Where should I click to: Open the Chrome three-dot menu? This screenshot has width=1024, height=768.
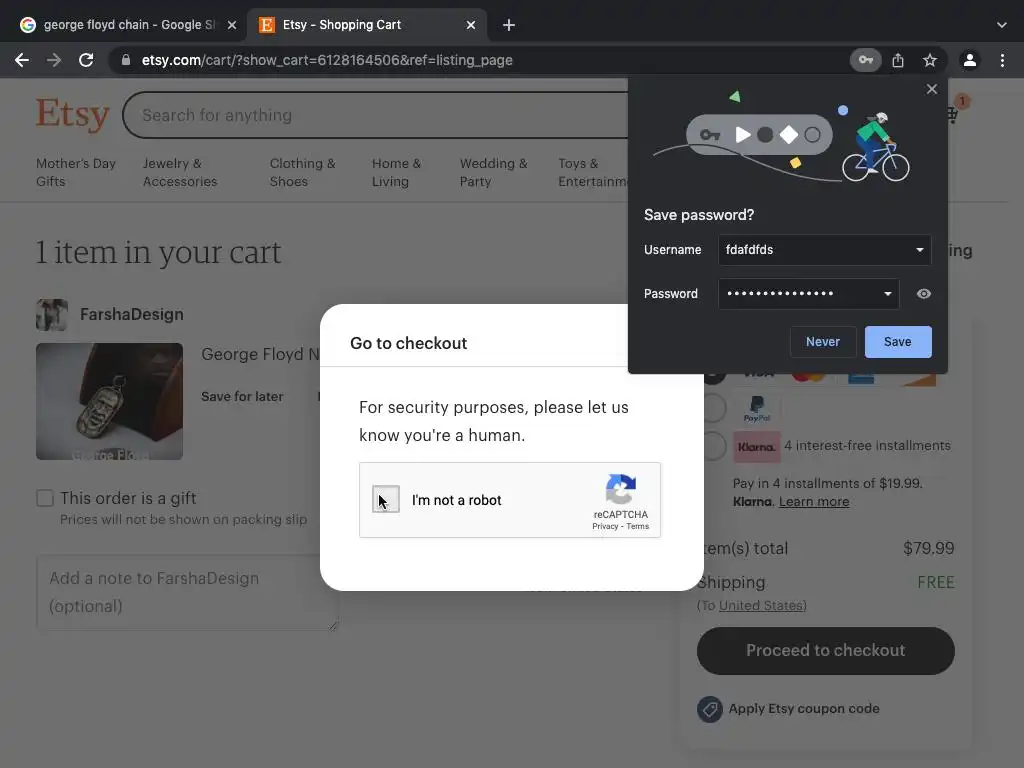tap(1002, 60)
